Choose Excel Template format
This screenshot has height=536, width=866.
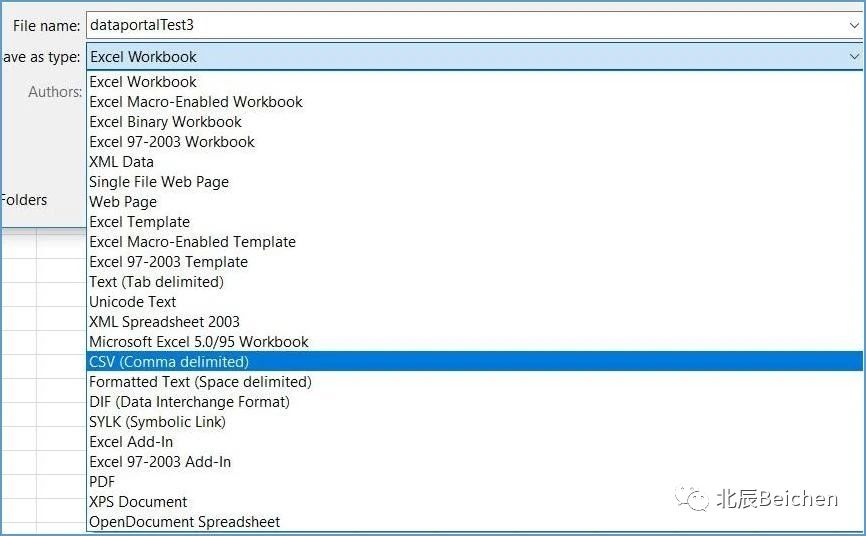(x=139, y=222)
